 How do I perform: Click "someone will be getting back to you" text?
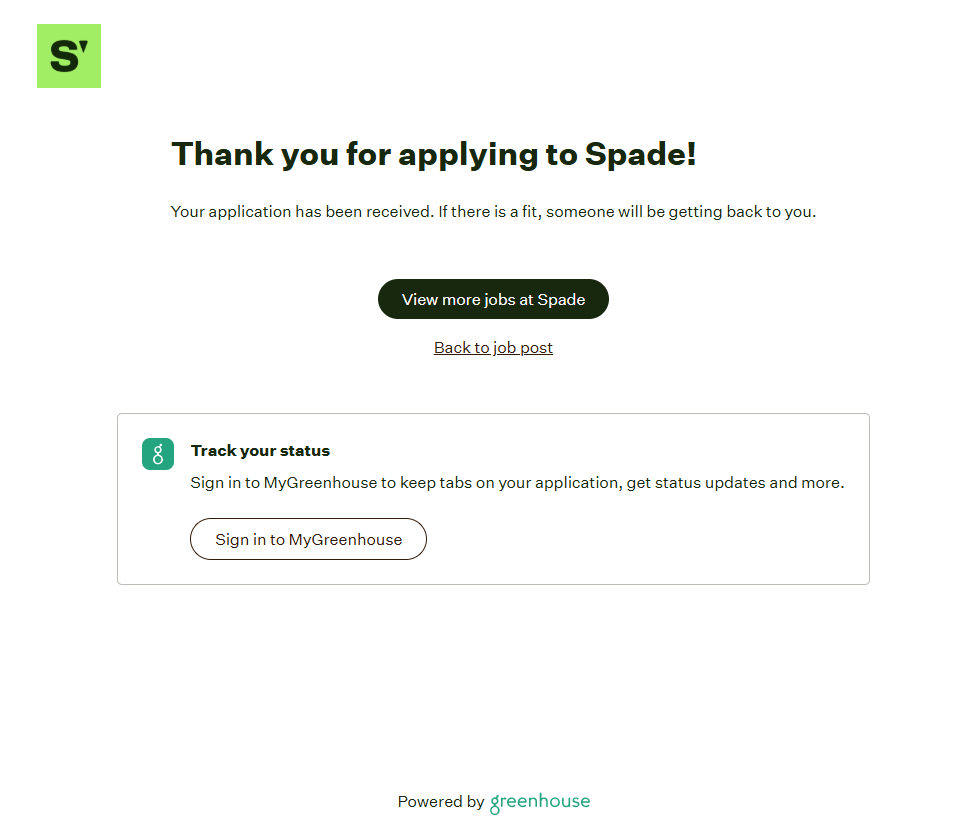click(681, 212)
